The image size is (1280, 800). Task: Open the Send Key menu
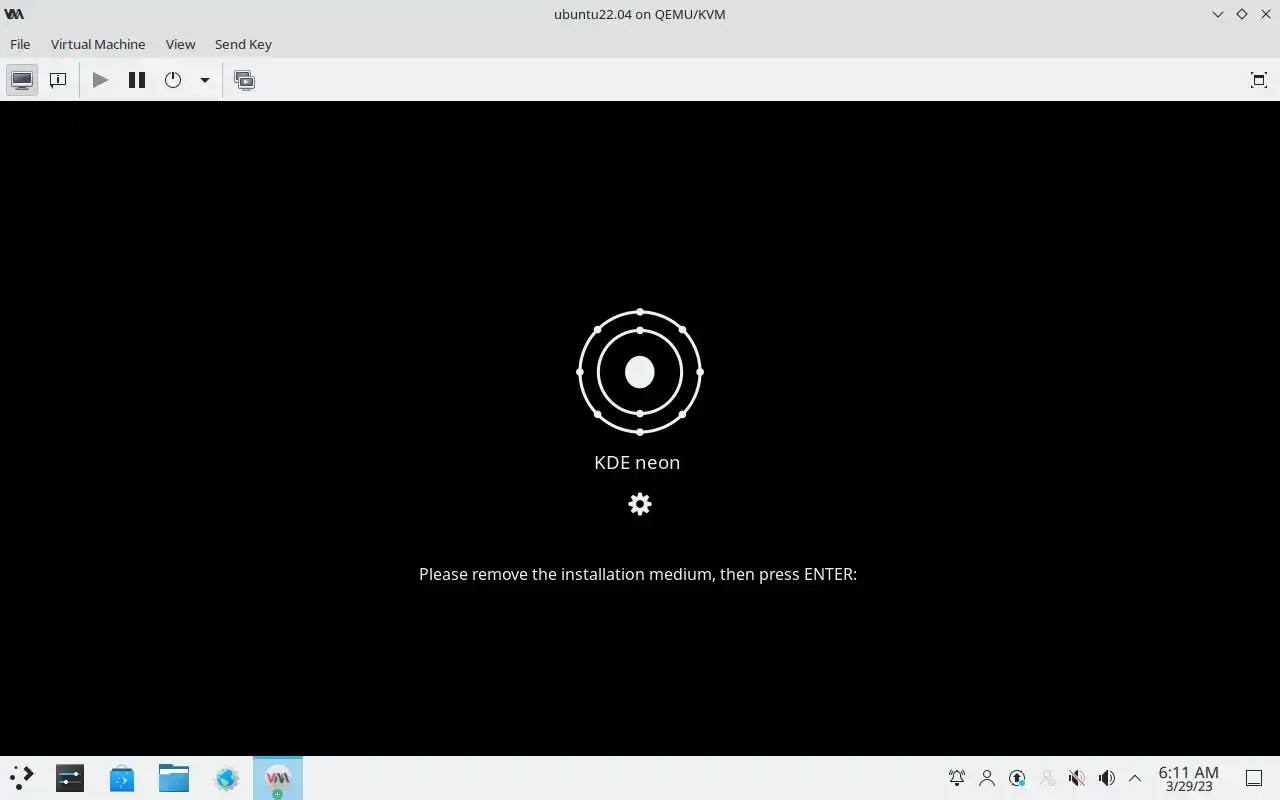(x=243, y=44)
